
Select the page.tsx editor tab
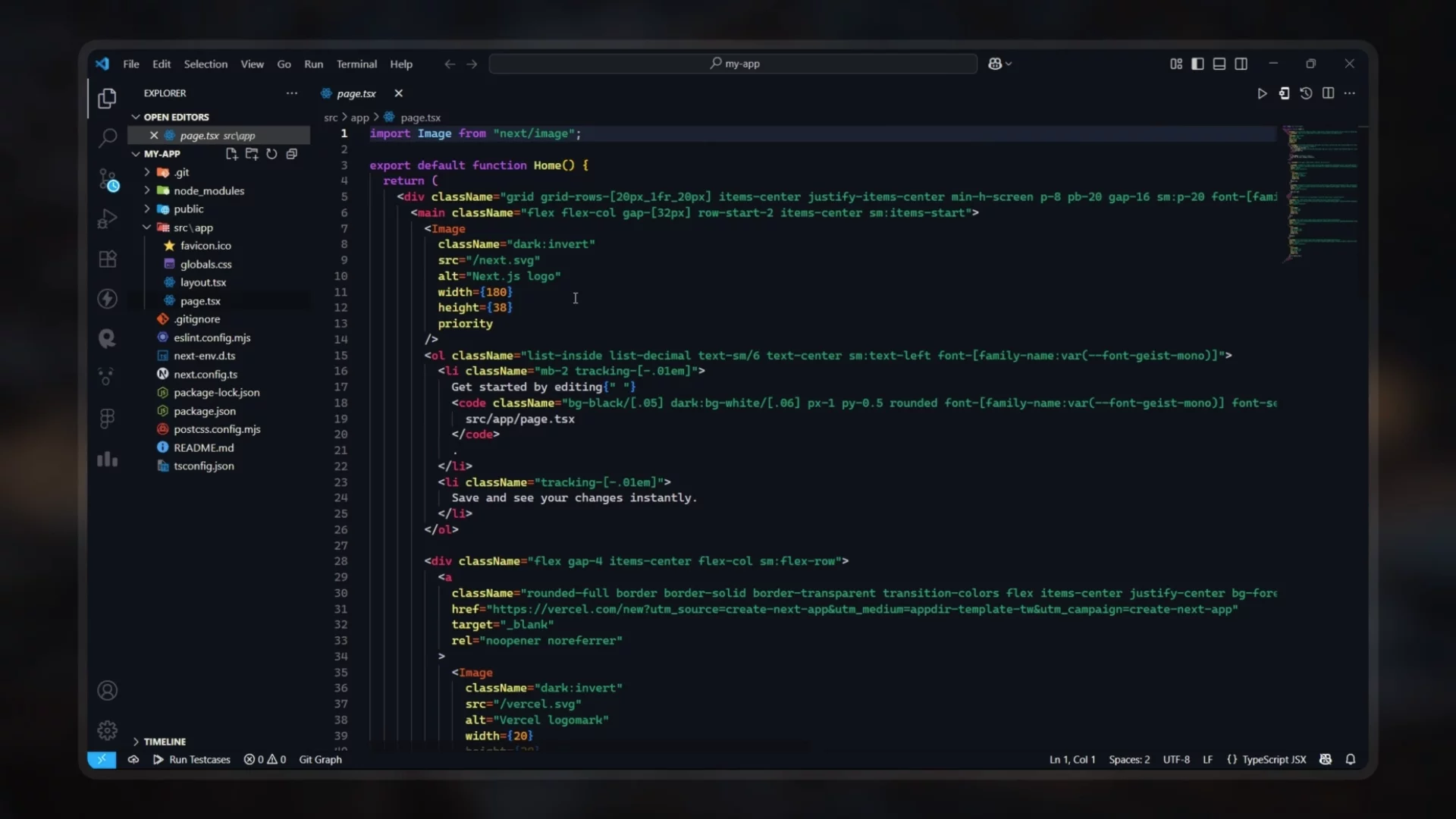click(x=356, y=93)
